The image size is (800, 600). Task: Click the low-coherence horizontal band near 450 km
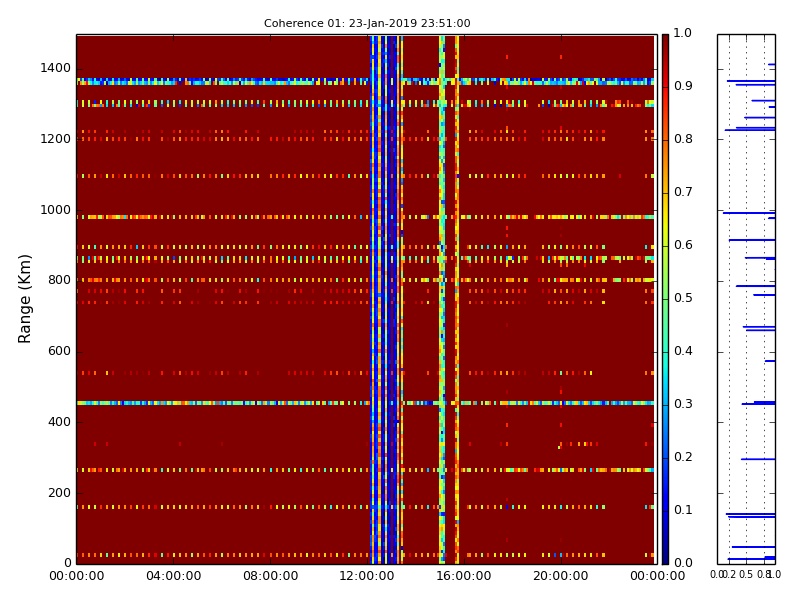tap(365, 403)
